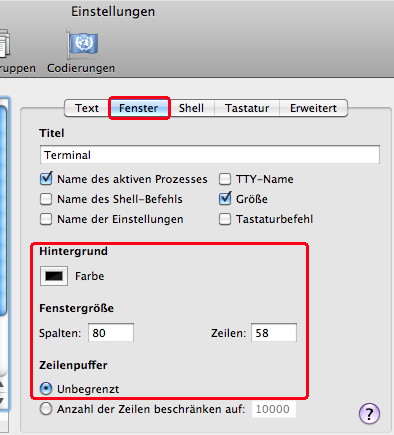
Task: Enable the Tastaturbefehl checkbox
Action: (225, 219)
